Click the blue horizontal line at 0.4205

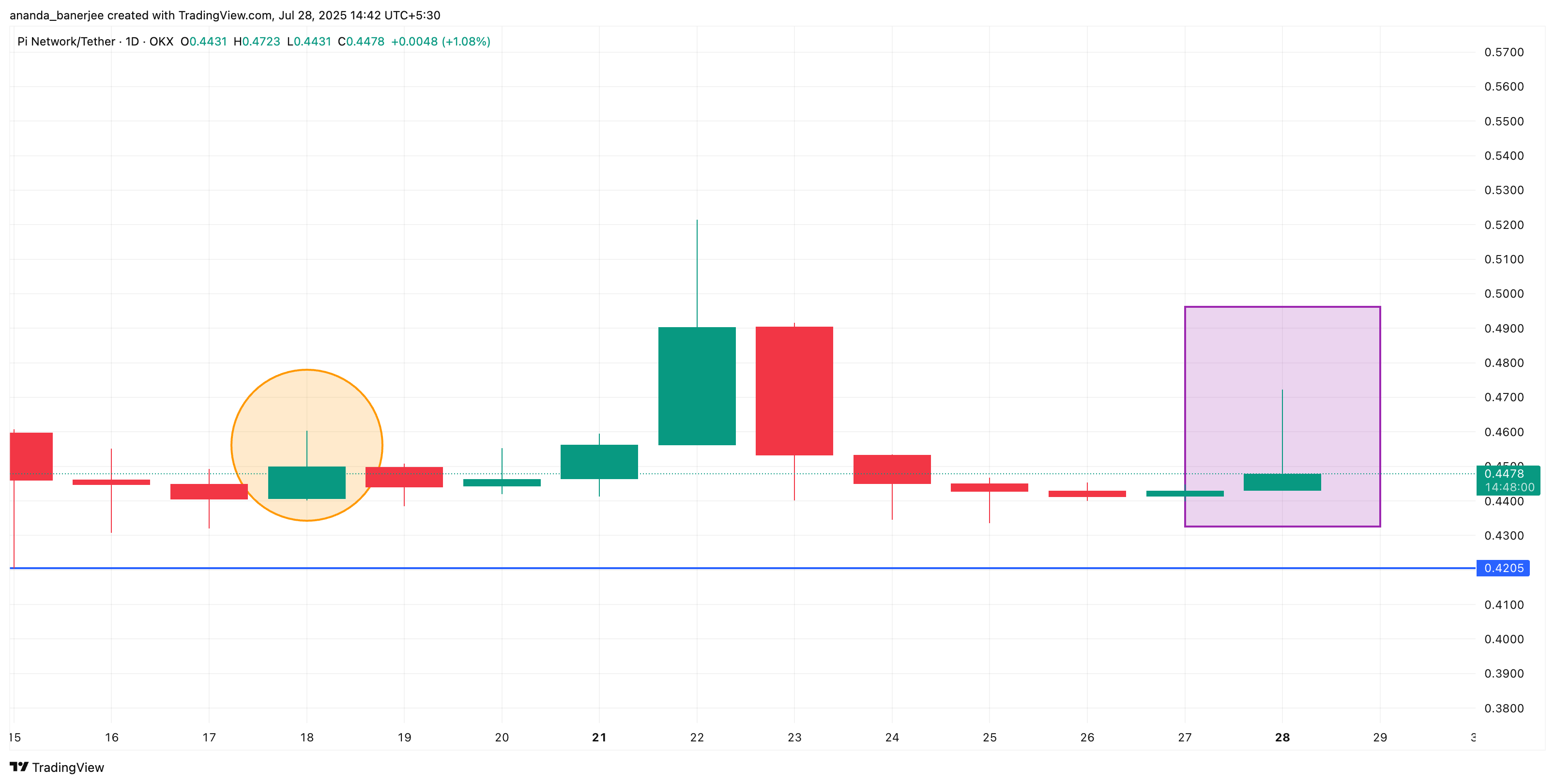pos(724,567)
